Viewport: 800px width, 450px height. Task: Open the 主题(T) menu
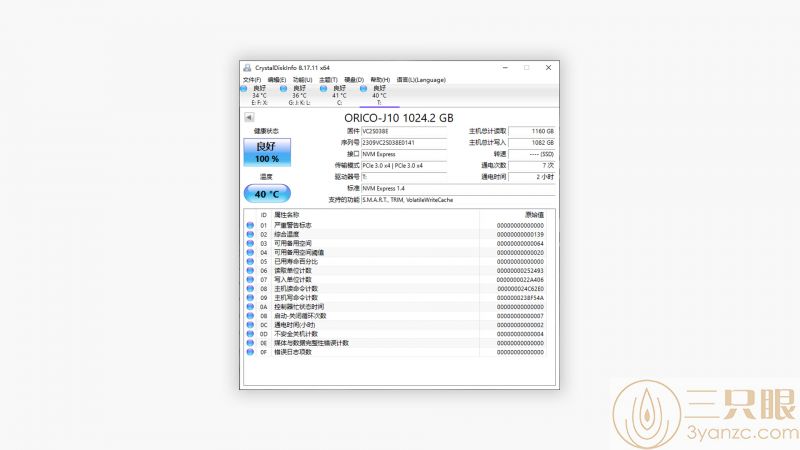click(x=328, y=80)
